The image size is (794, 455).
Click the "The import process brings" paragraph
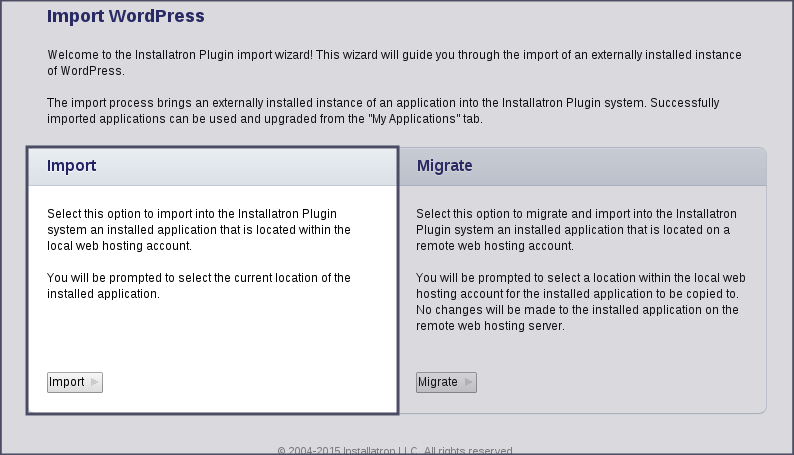pyautogui.click(x=383, y=111)
